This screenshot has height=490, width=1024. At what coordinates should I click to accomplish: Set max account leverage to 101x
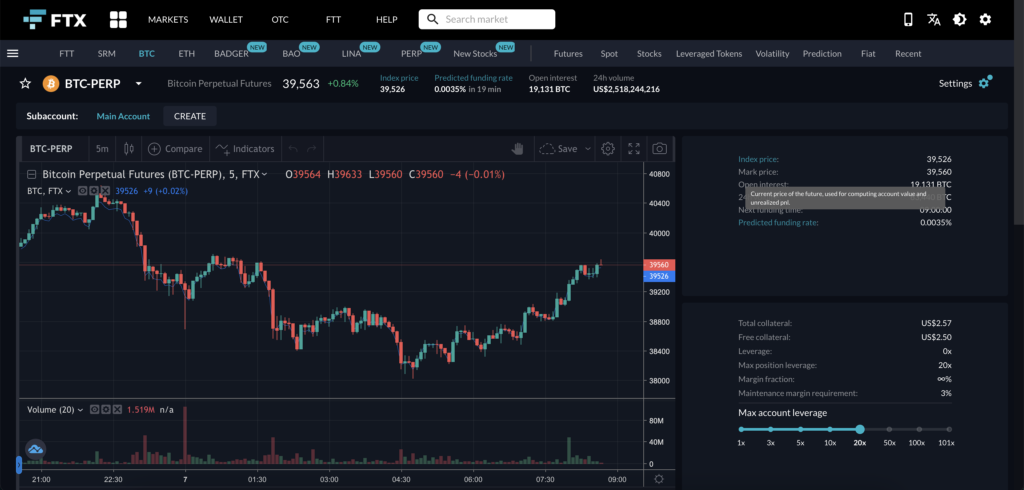point(949,429)
